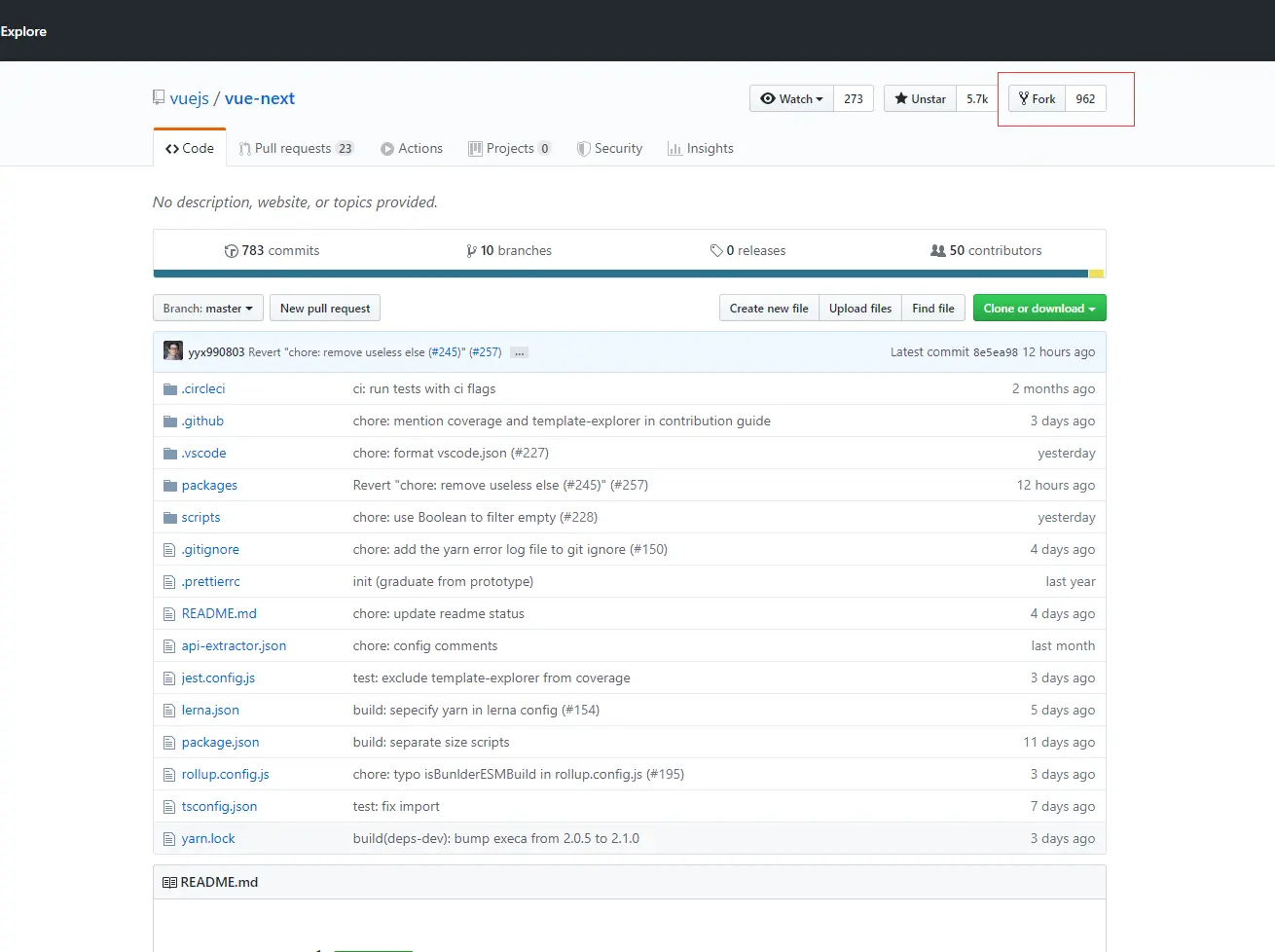The image size is (1275, 952).
Task: Click the yarn.lock file icon
Action: pos(169,839)
